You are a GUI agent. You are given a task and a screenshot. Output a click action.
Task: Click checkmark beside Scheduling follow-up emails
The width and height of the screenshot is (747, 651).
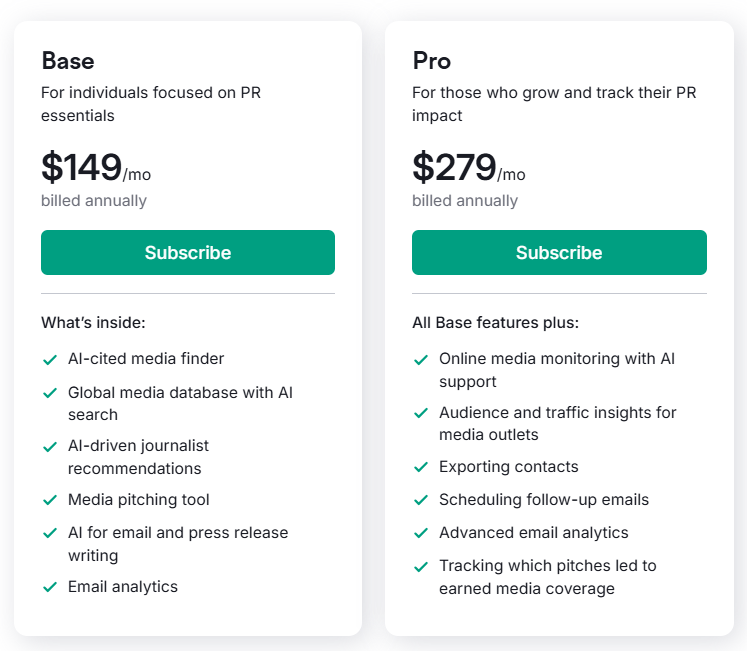(x=421, y=500)
